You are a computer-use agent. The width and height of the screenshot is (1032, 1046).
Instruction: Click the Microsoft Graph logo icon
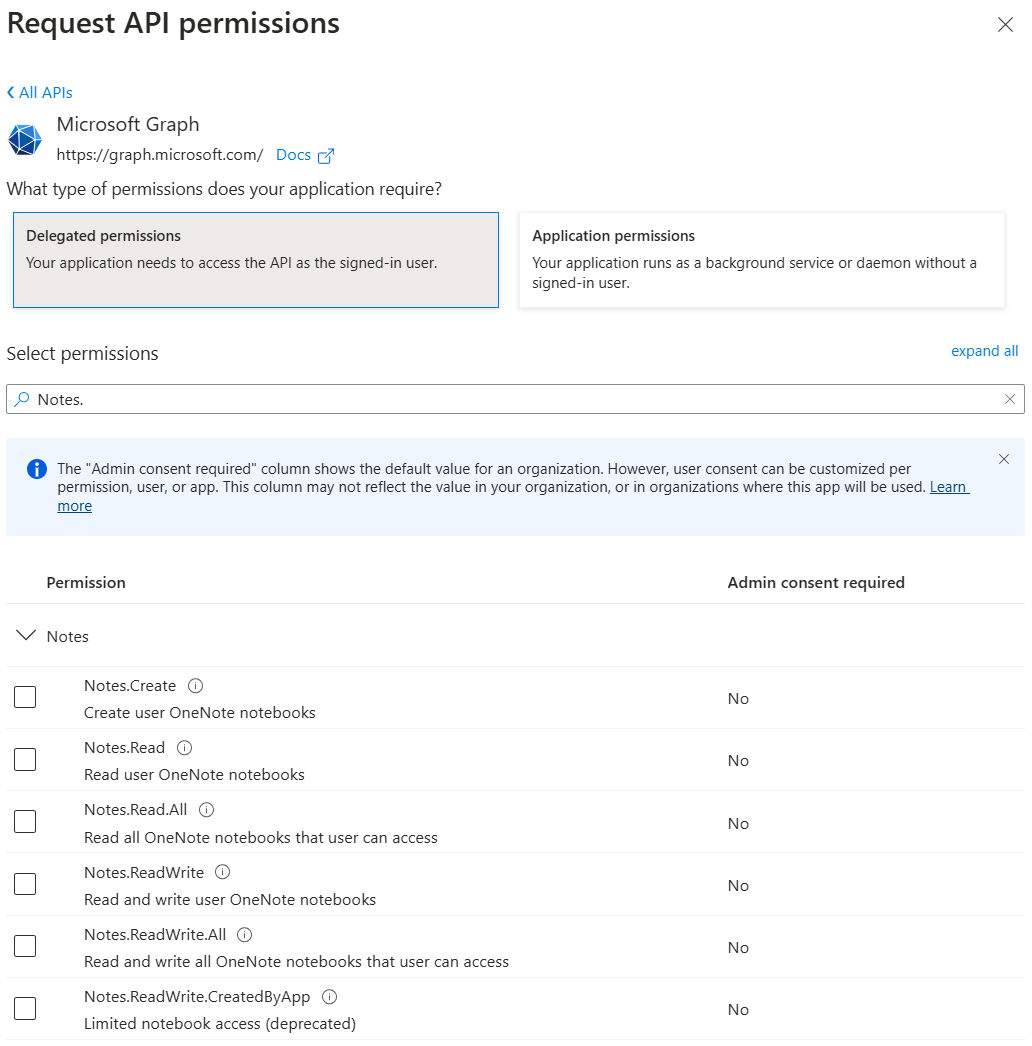pos(24,139)
